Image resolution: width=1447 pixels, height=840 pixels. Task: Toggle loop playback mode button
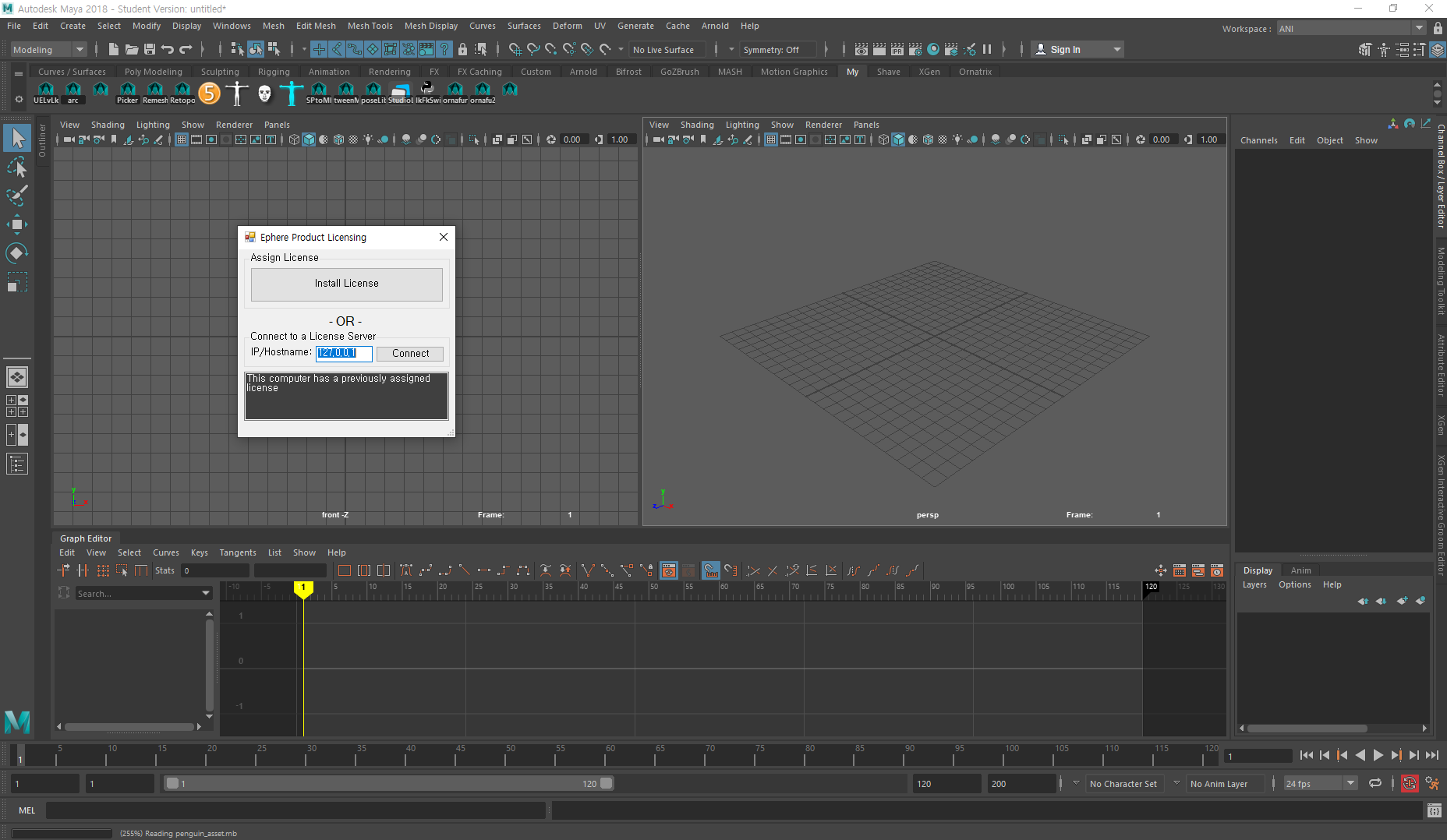(1375, 784)
